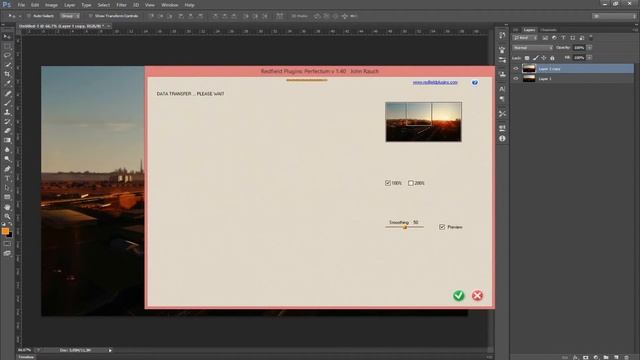This screenshot has width=640, height=360.
Task: Select the Brush tool
Action: click(7, 102)
